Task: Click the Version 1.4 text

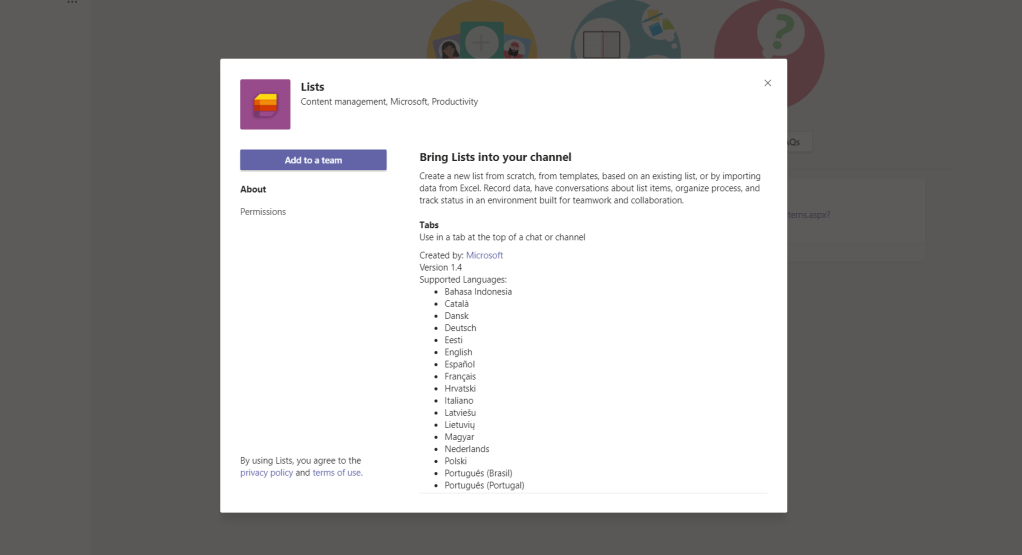Action: [x=440, y=268]
